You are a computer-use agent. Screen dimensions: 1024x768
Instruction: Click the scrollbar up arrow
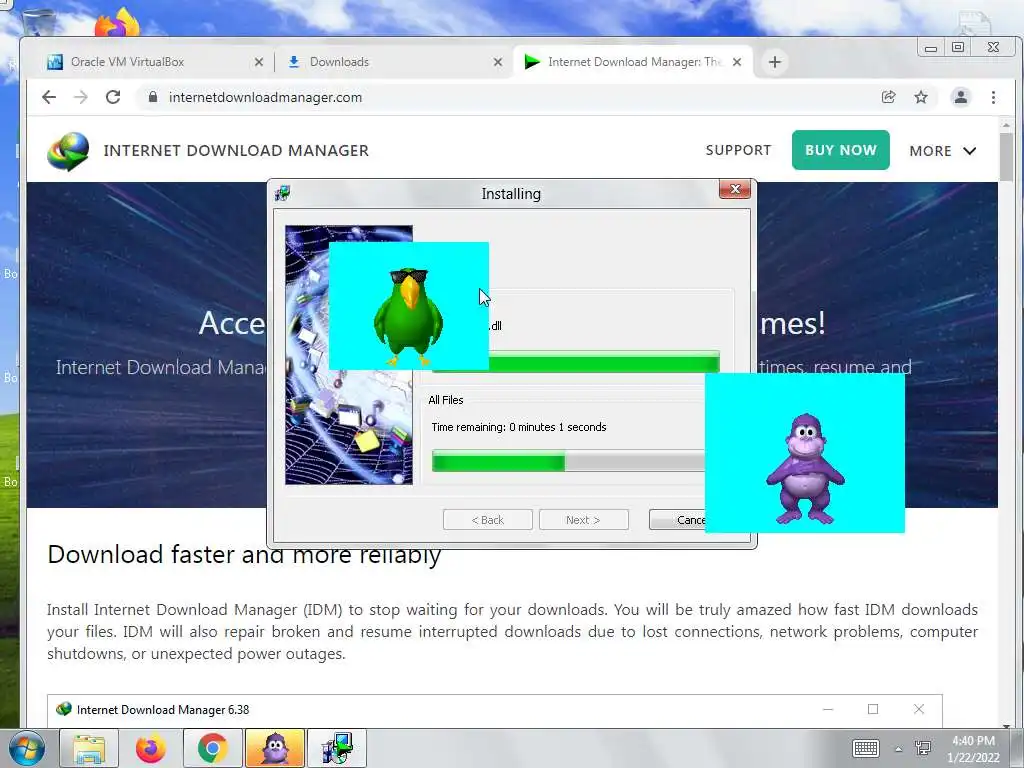[x=1006, y=124]
